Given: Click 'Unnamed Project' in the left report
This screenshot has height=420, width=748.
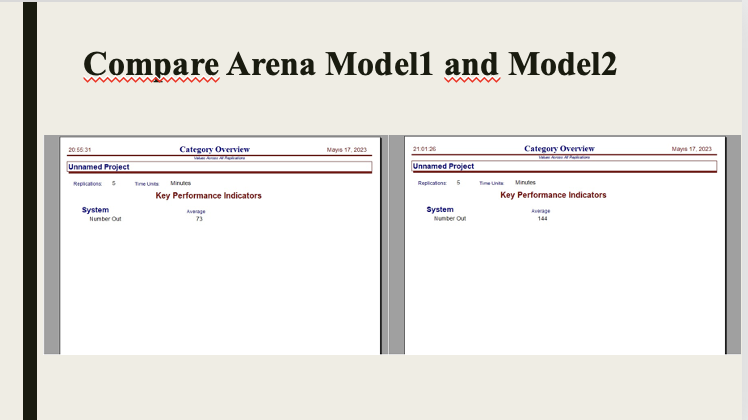Looking at the screenshot, I should pos(99,167).
